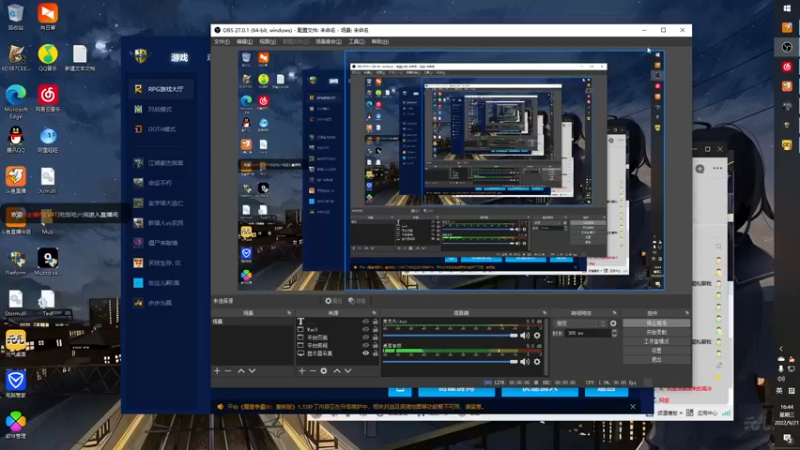800x450 pixels.
Task: Toggle visibility eye of the text source
Action: click(x=365, y=322)
